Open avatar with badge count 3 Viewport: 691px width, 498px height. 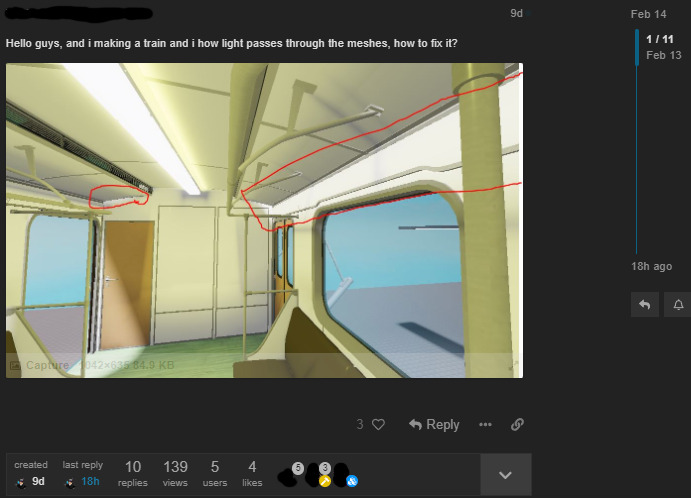tap(318, 475)
